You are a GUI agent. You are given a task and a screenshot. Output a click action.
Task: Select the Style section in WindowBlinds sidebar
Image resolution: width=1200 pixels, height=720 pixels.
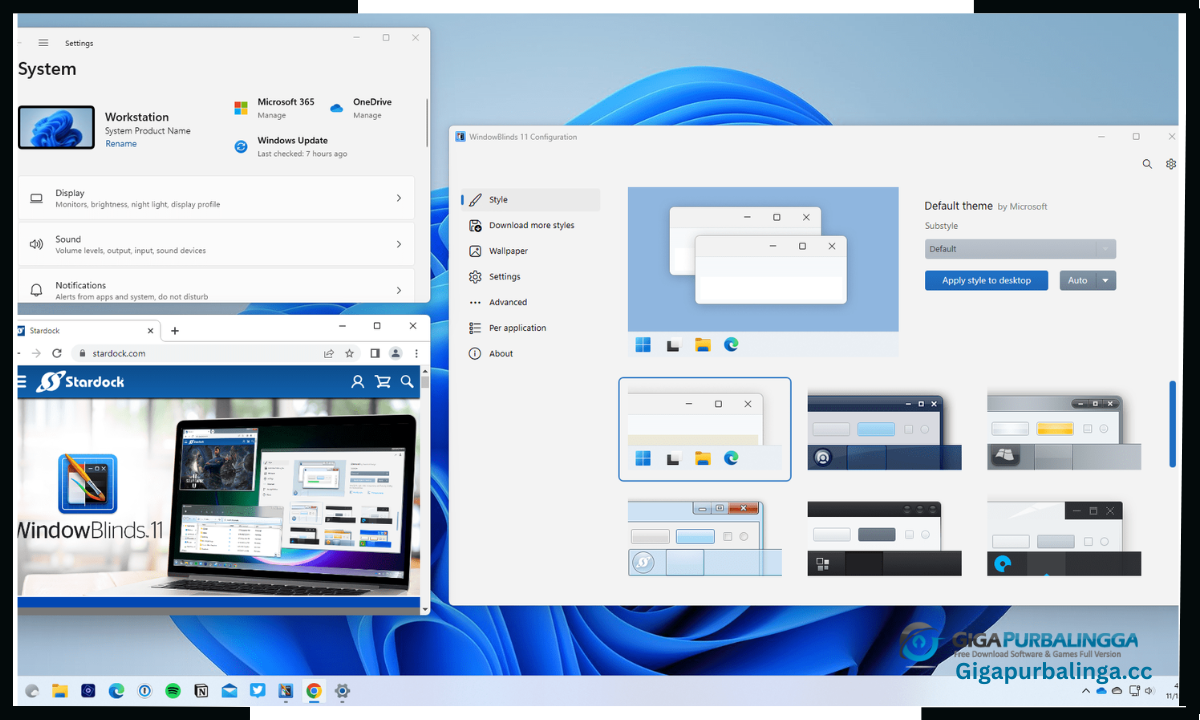pos(531,200)
